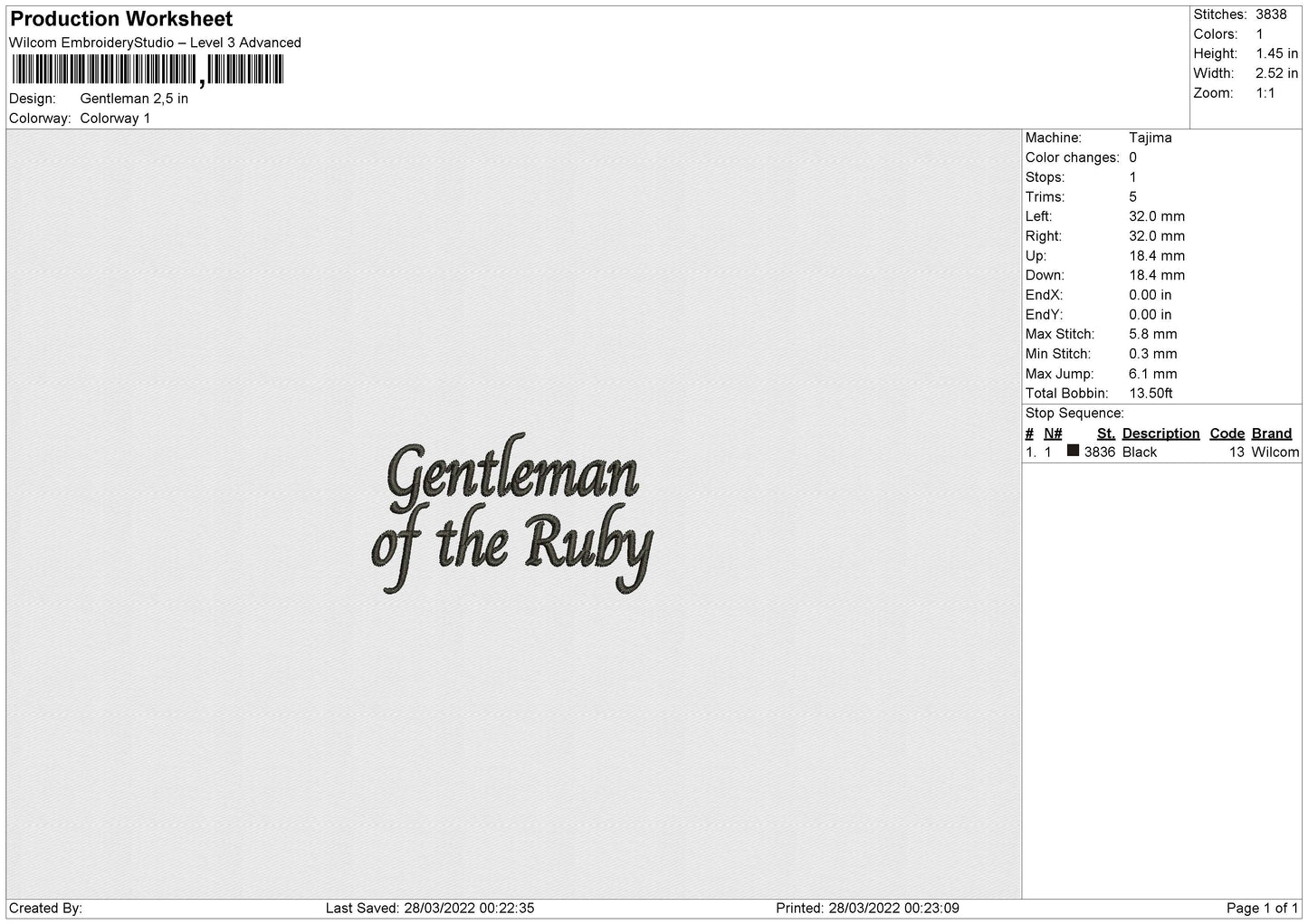Click the Height value 1.45 in

1276,53
